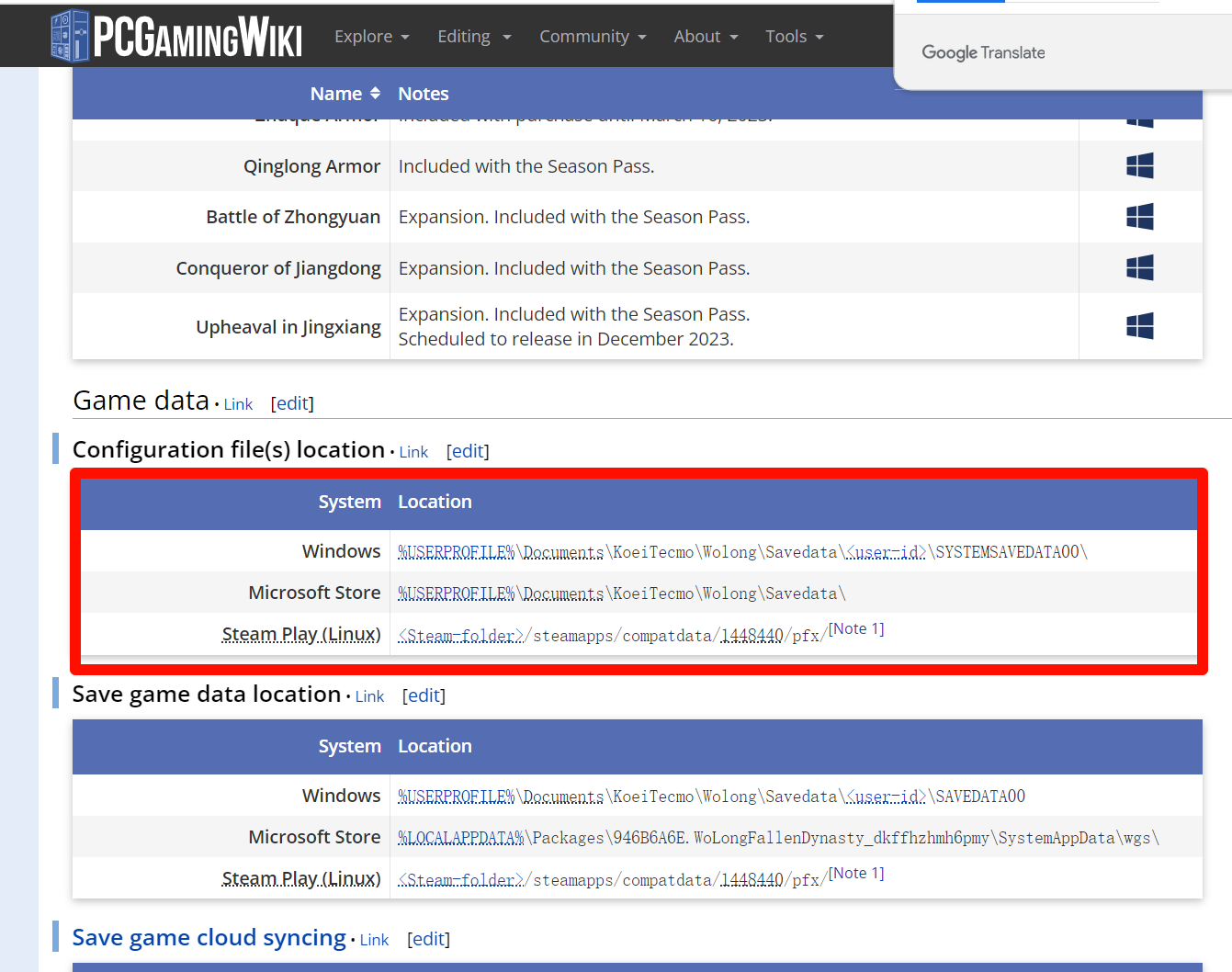Sort the table by Name column
The width and height of the screenshot is (1232, 972).
point(345,94)
